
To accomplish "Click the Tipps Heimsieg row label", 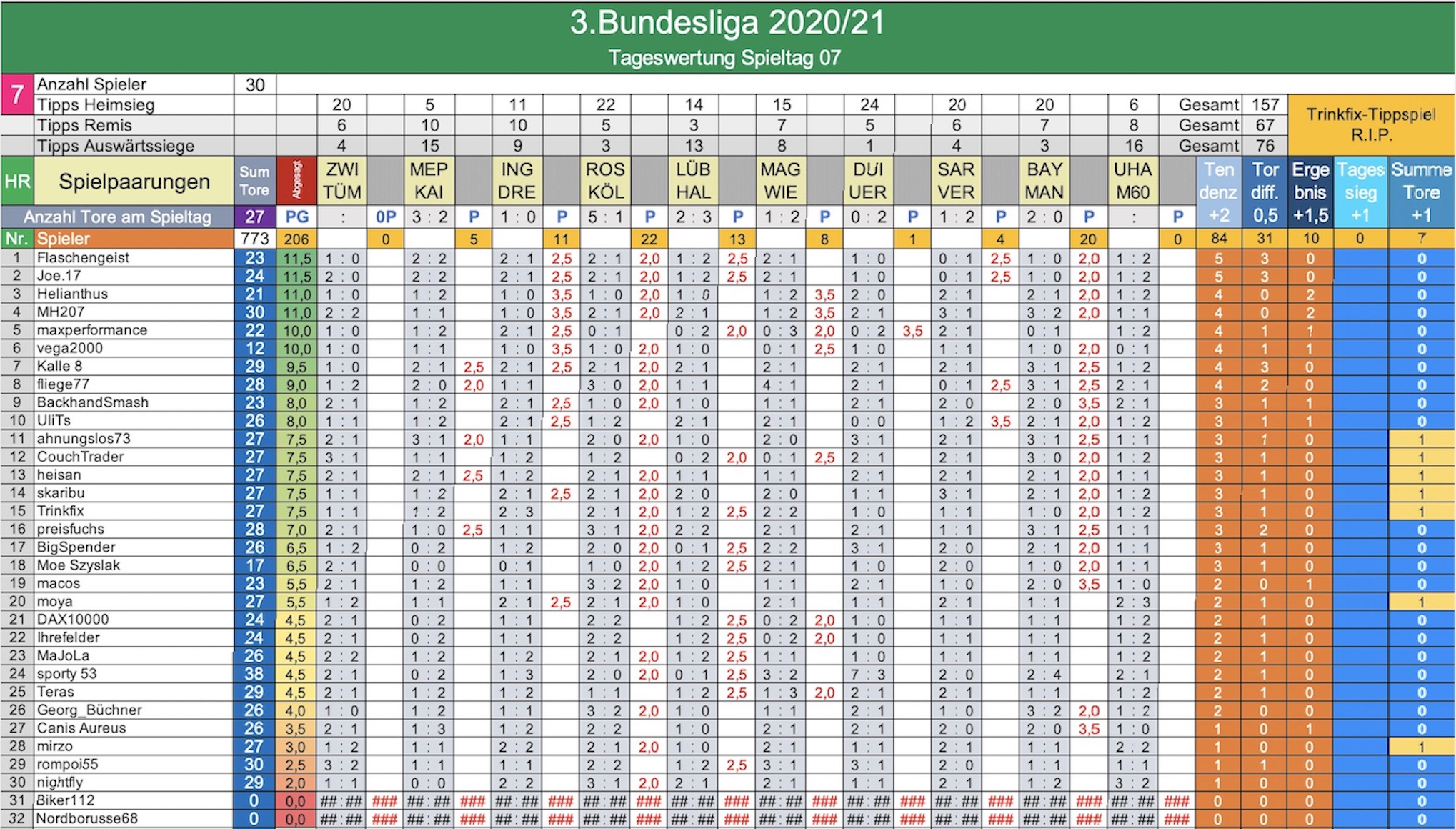I will coord(96,105).
